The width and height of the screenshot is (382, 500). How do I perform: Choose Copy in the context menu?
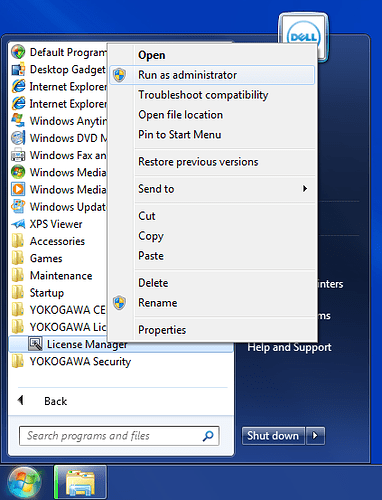coord(212,236)
